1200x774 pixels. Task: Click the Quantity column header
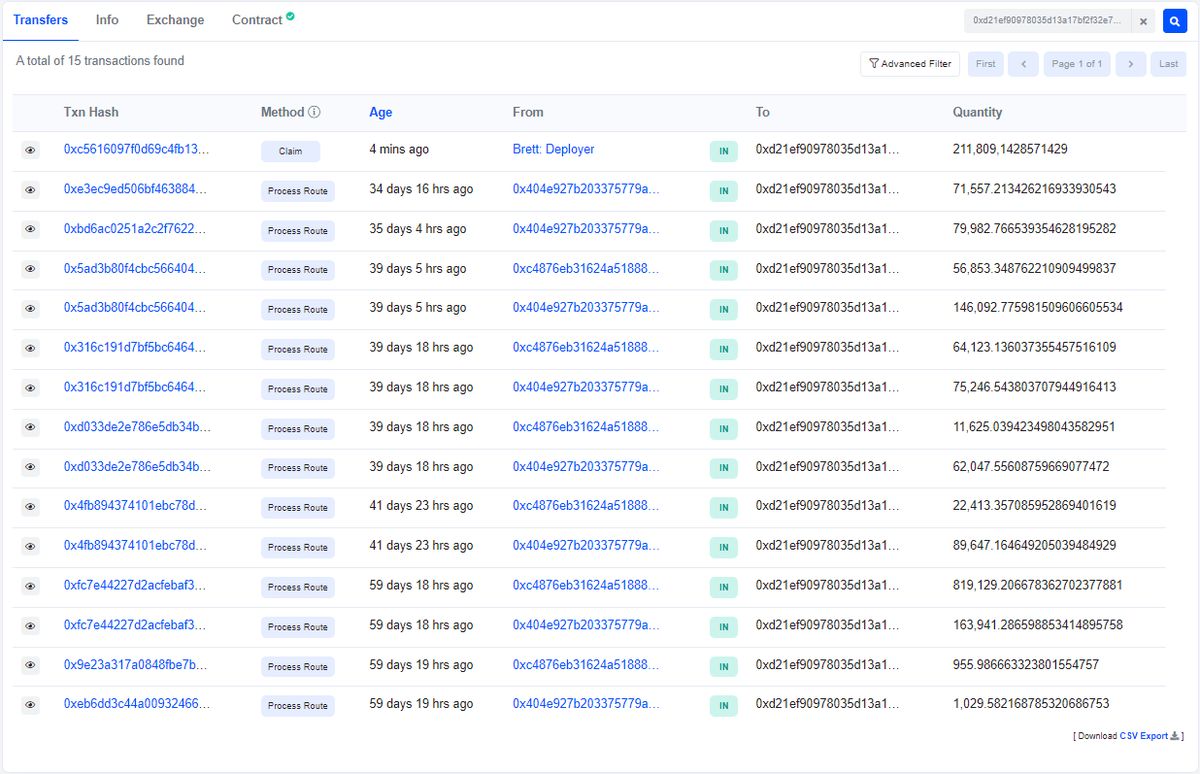pyautogui.click(x=977, y=113)
